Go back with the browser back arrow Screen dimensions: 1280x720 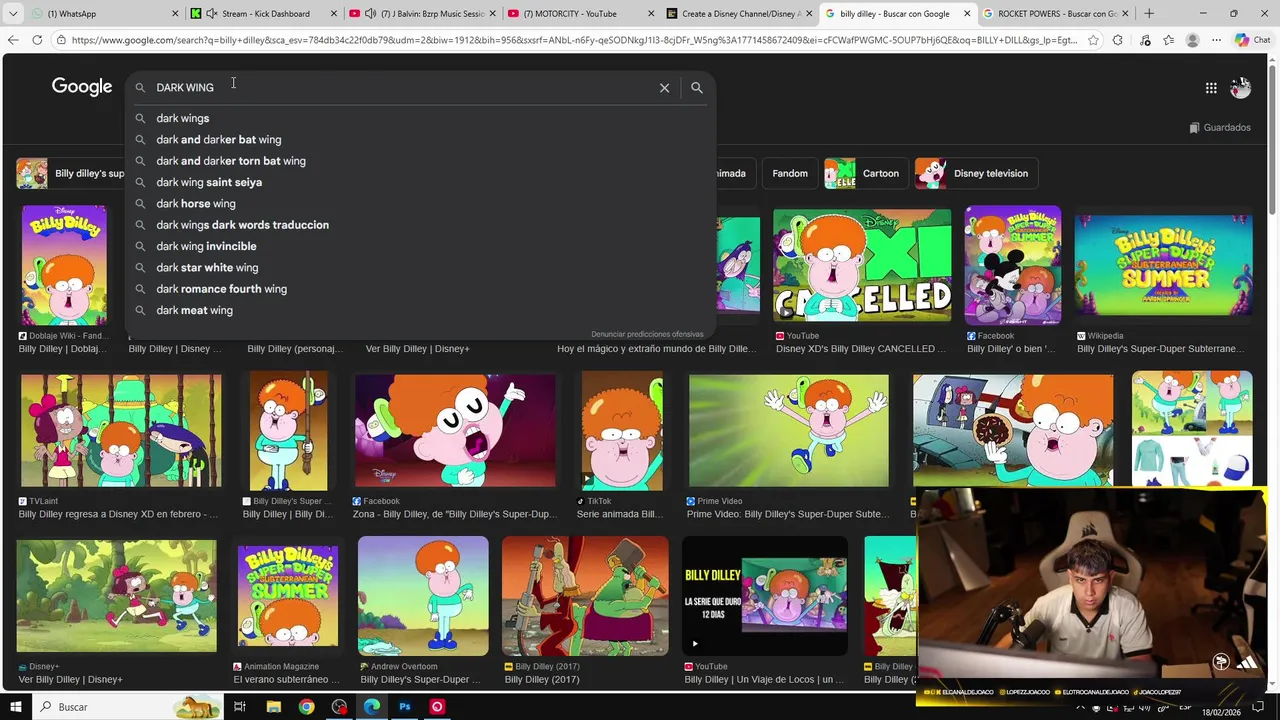[x=13, y=40]
